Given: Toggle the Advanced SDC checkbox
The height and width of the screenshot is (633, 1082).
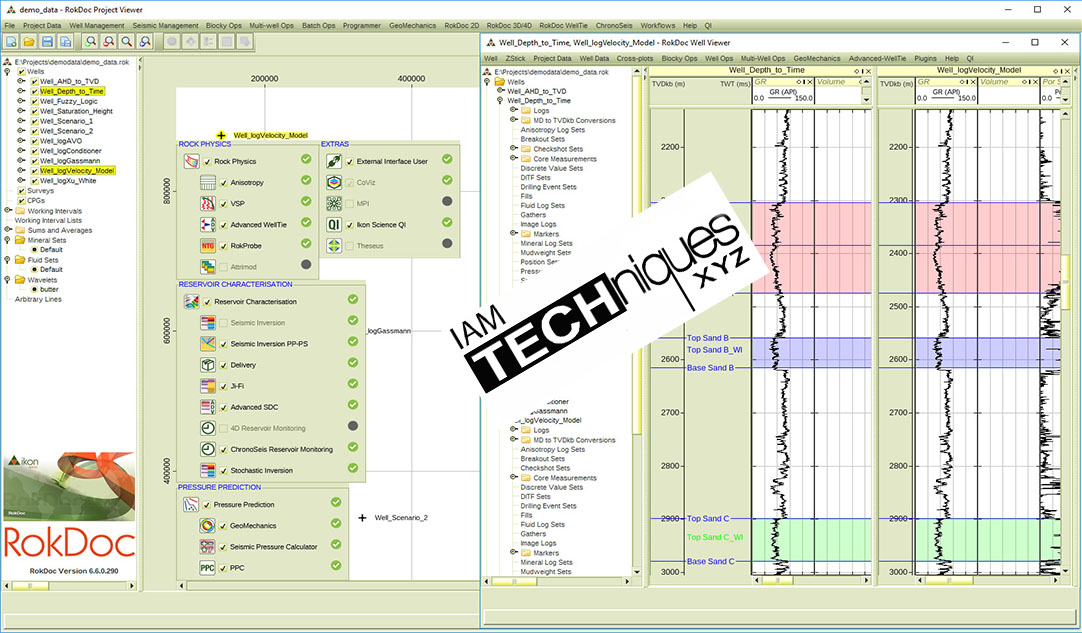Looking at the screenshot, I should point(224,407).
